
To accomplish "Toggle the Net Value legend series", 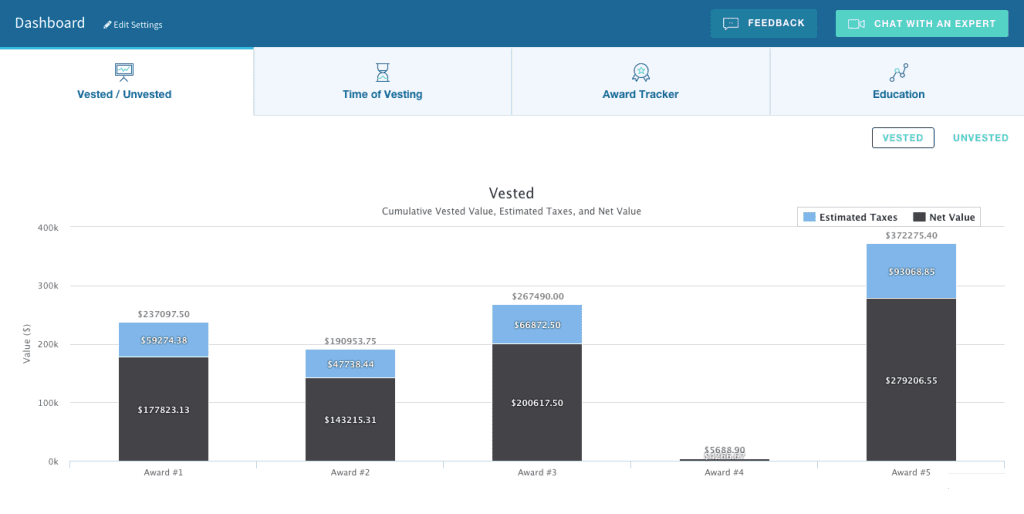I will point(944,217).
